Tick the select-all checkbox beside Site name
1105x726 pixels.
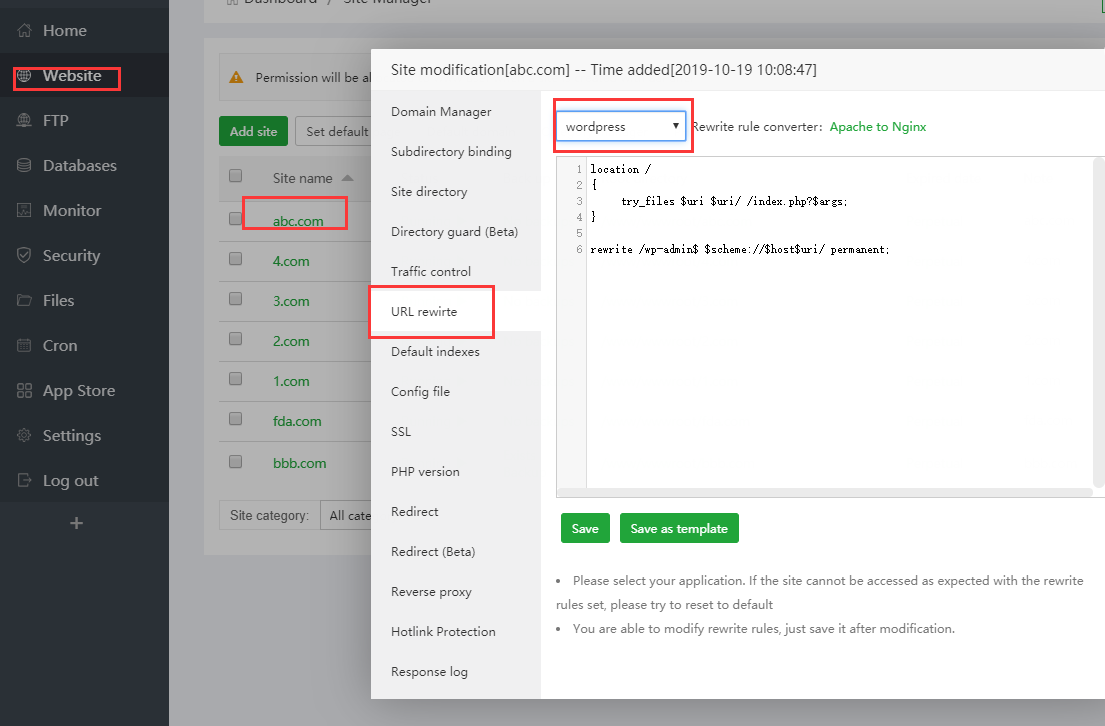point(235,176)
